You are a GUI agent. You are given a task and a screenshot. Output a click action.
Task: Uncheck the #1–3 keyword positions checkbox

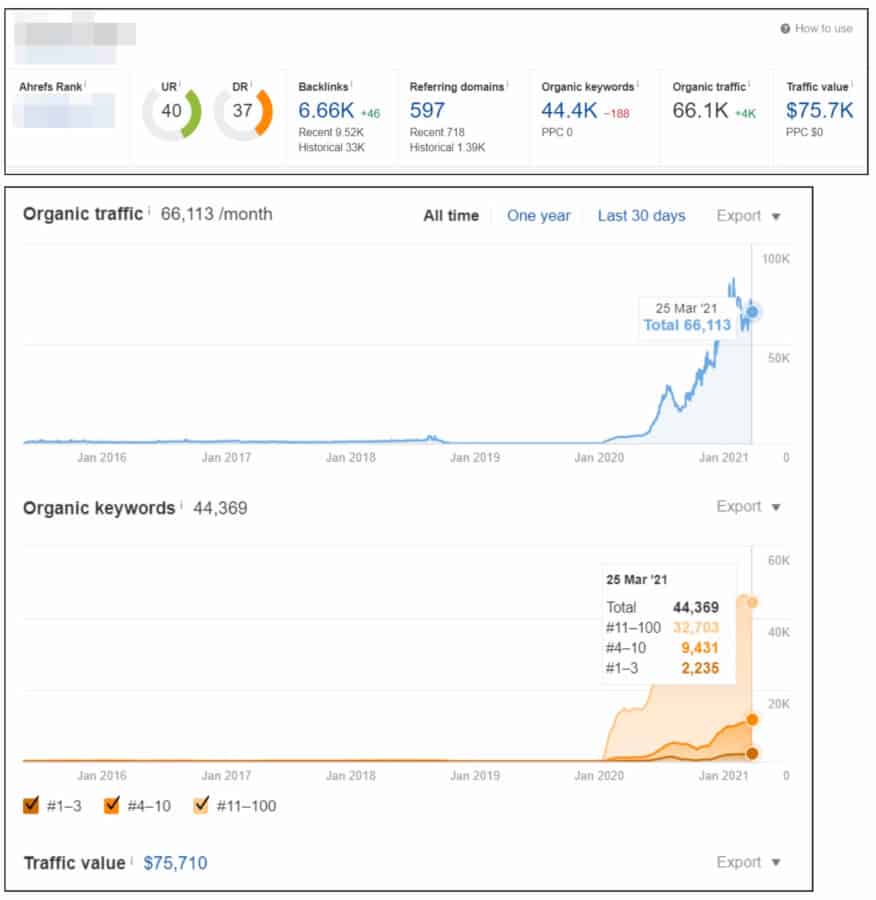pos(32,805)
